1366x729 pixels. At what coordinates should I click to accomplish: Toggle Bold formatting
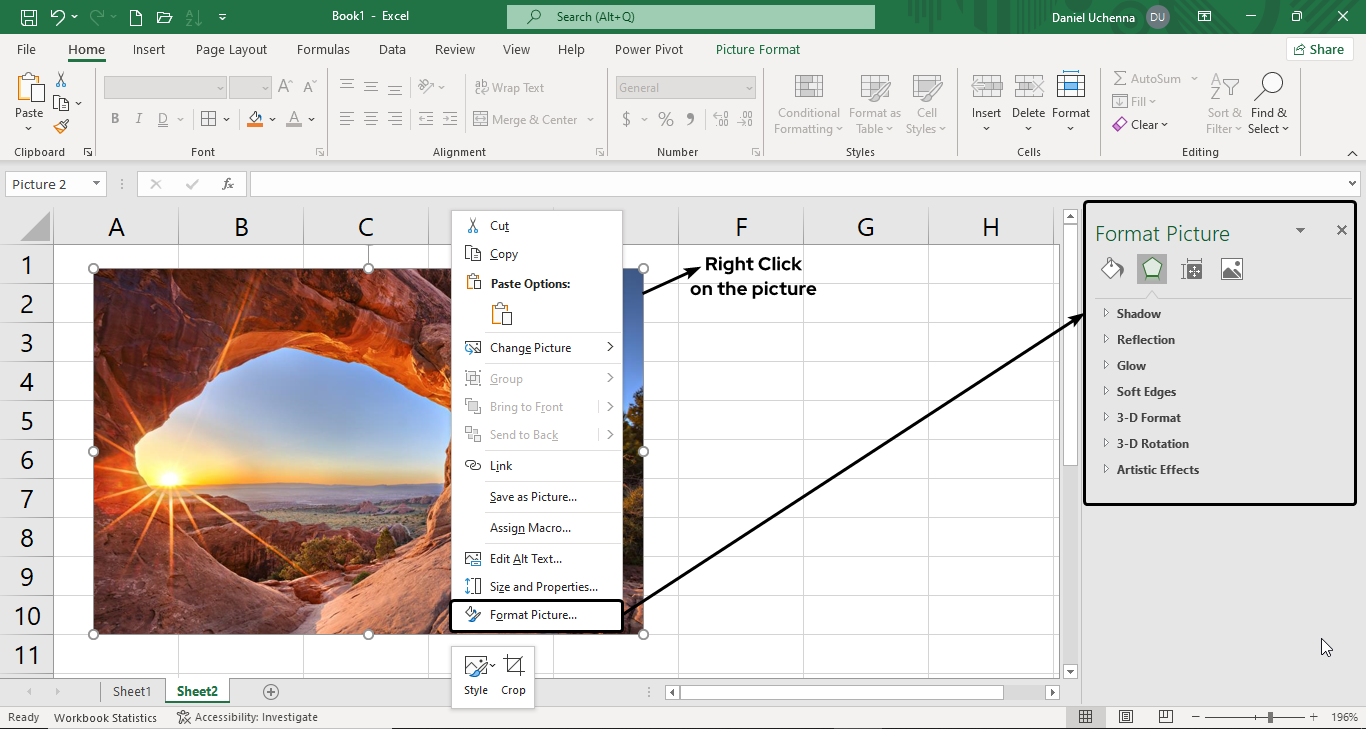click(115, 119)
